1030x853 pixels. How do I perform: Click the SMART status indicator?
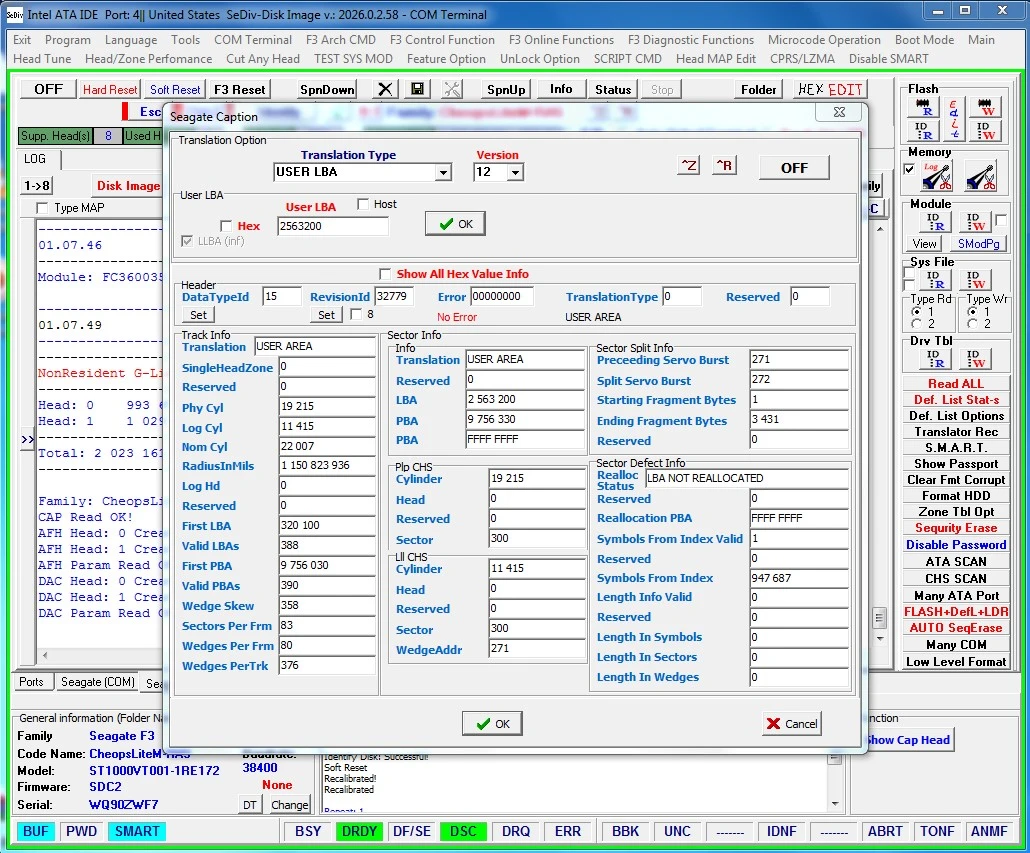pos(137,831)
